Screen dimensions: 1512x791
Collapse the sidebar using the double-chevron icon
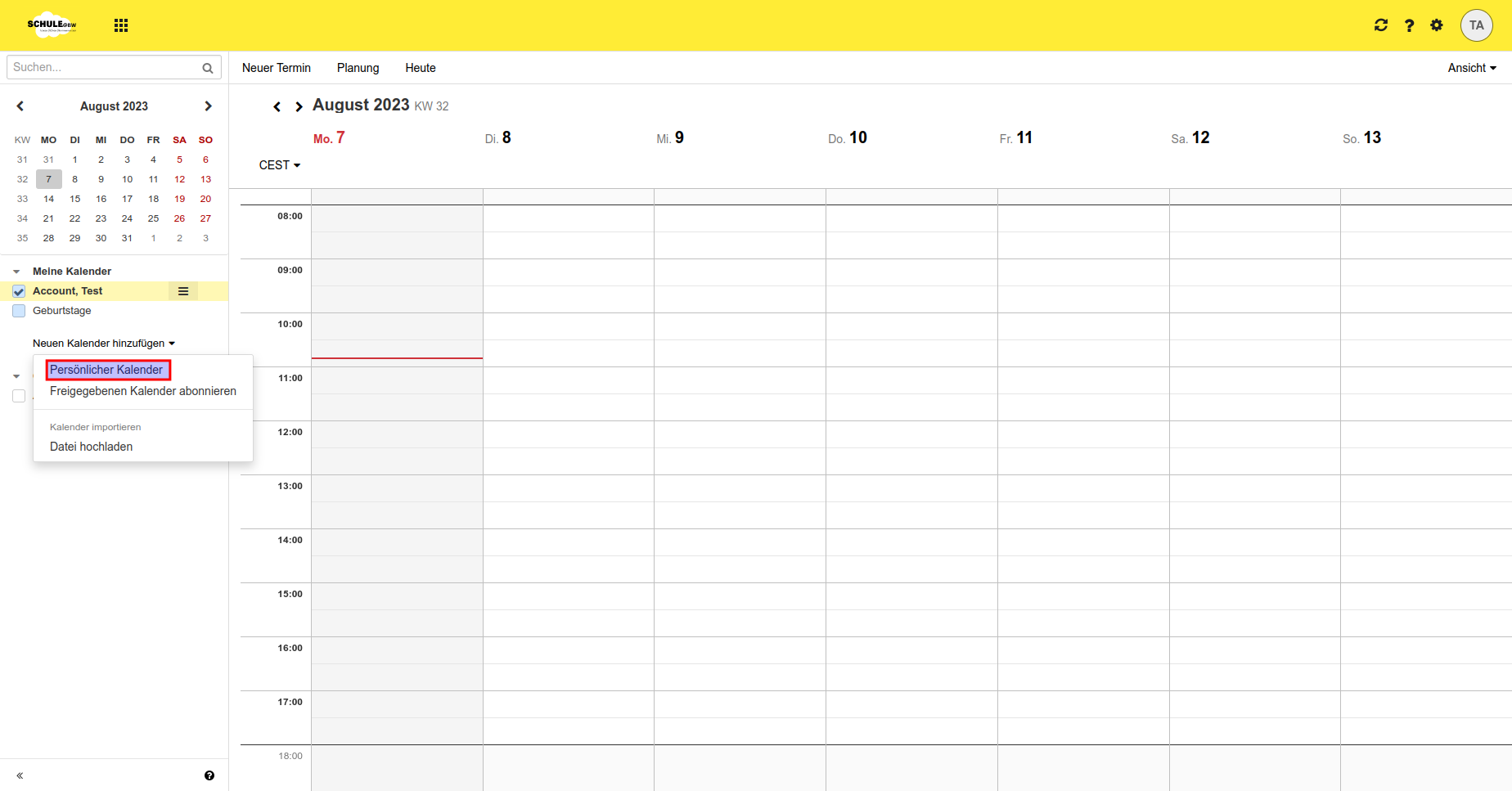19,775
